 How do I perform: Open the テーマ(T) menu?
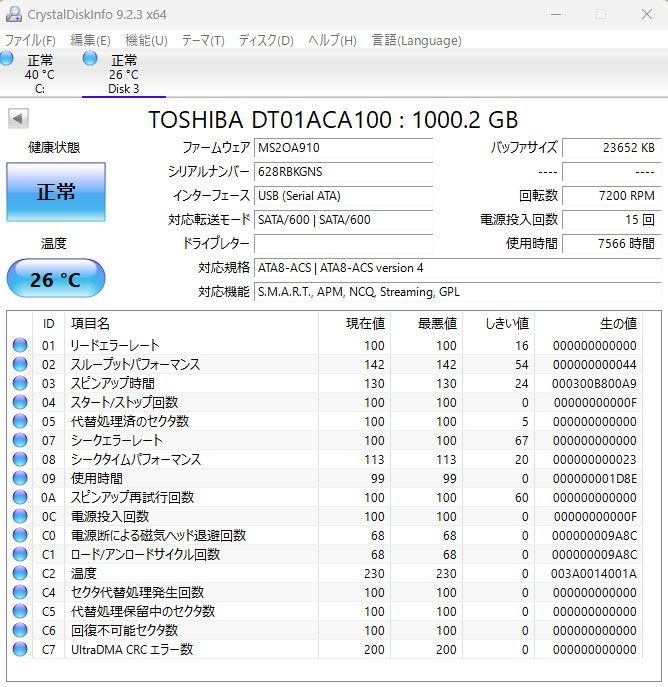pyautogui.click(x=203, y=41)
